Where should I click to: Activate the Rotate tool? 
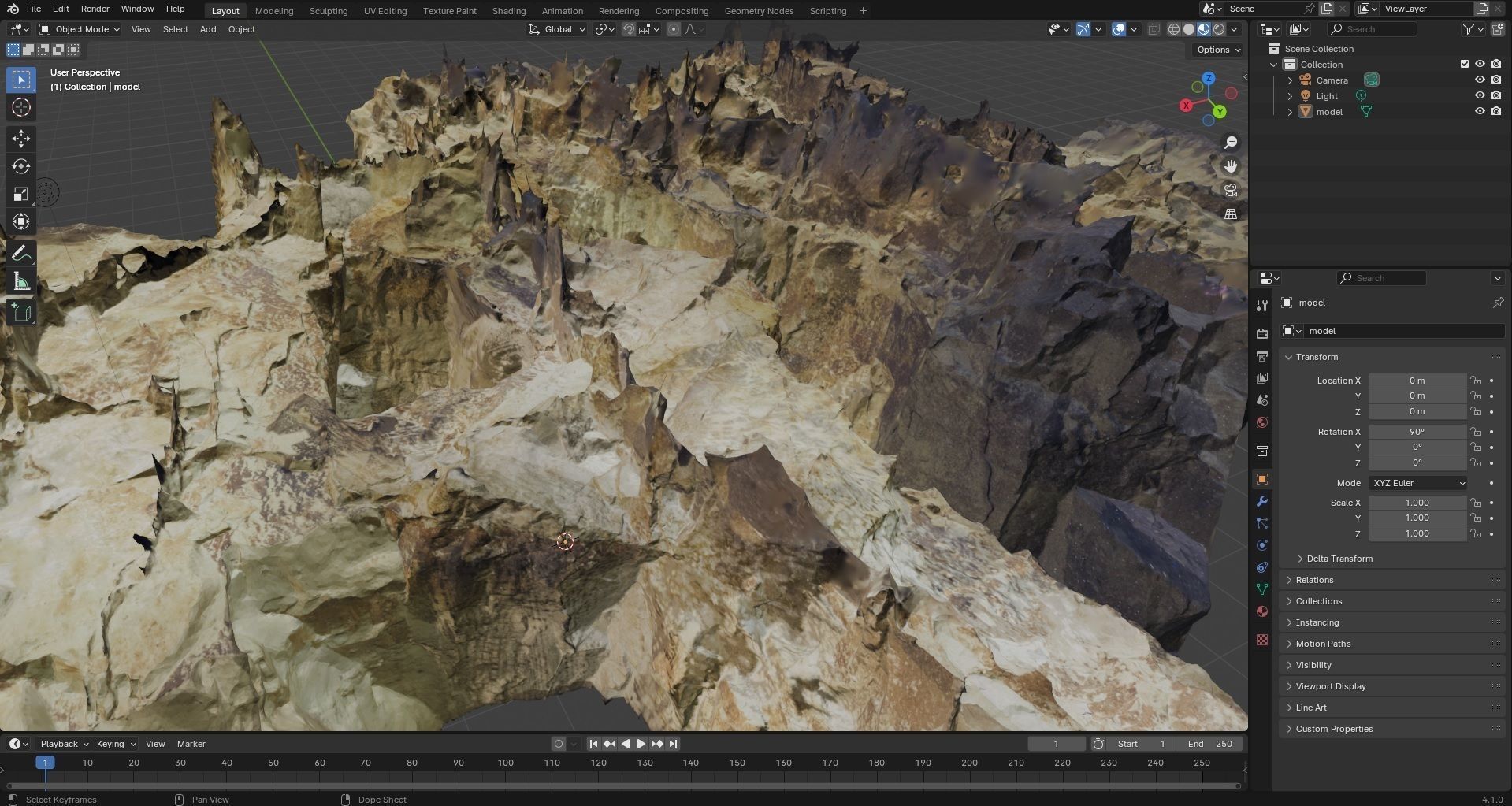(x=21, y=166)
